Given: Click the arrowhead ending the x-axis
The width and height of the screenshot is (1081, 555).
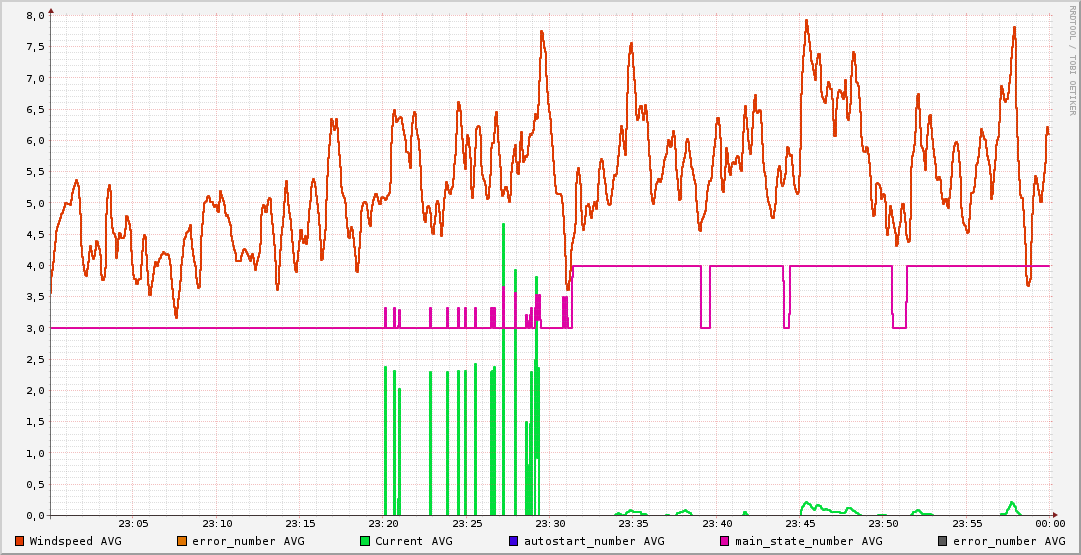Looking at the screenshot, I should coord(1054,515).
